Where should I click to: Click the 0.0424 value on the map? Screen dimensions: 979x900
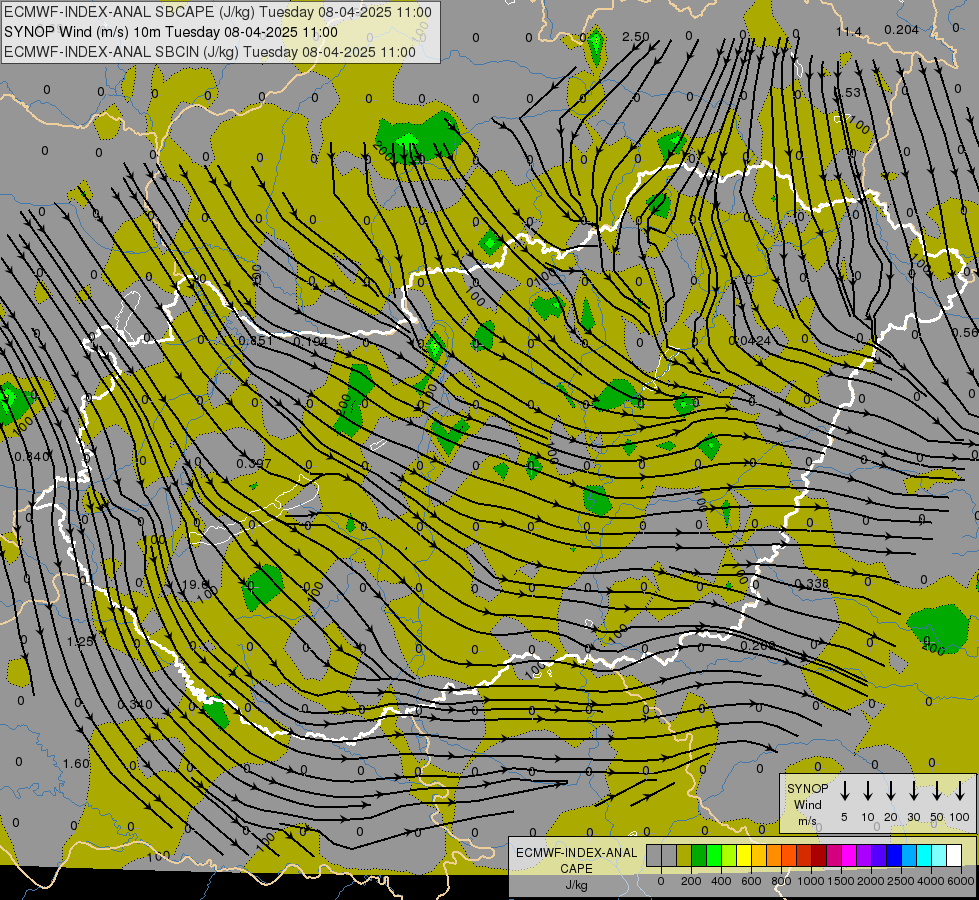point(750,341)
